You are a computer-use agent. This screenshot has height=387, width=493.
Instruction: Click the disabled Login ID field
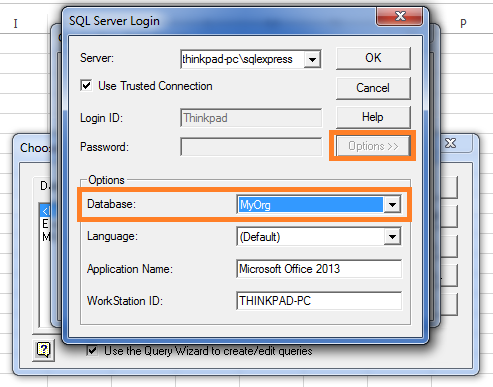tap(251, 118)
